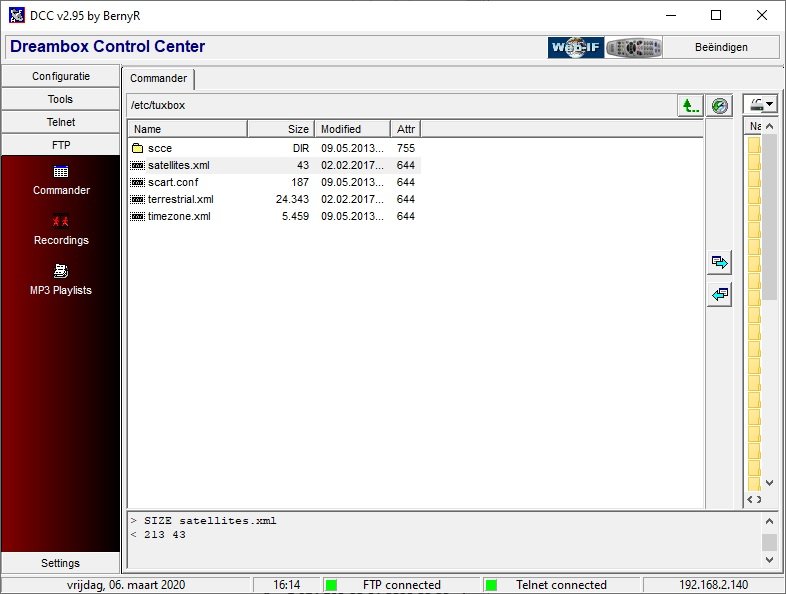786x594 pixels.
Task: Sort file list by Size column
Action: tap(281, 129)
